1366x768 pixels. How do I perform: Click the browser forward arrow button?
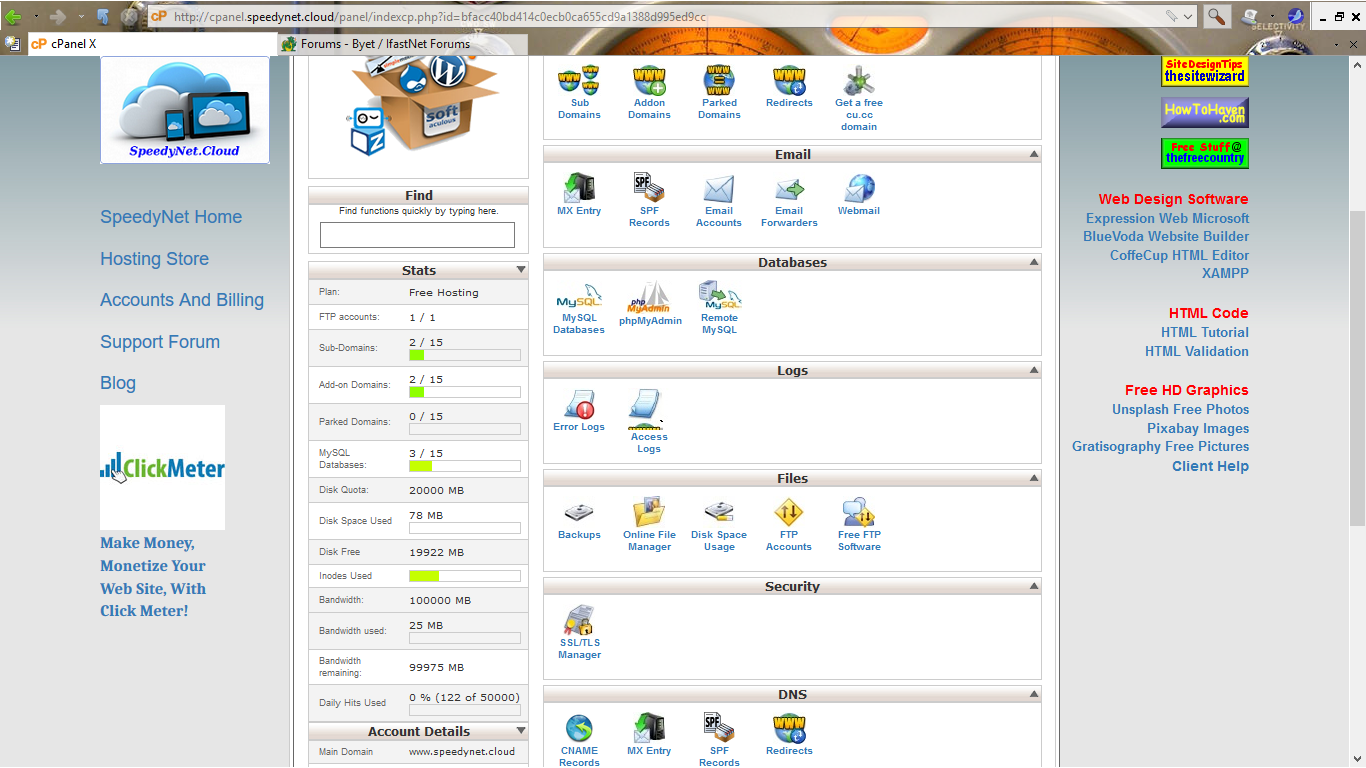[58, 17]
